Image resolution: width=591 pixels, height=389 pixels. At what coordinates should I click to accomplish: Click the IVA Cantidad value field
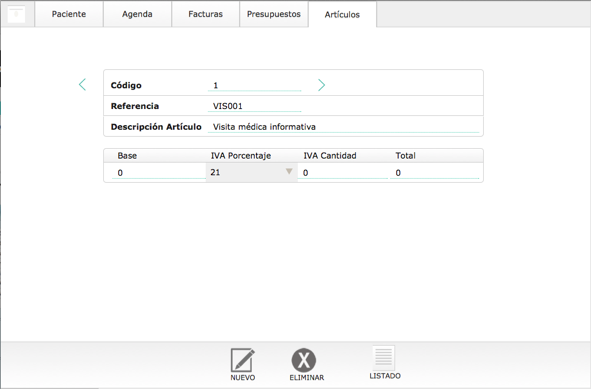pyautogui.click(x=343, y=173)
